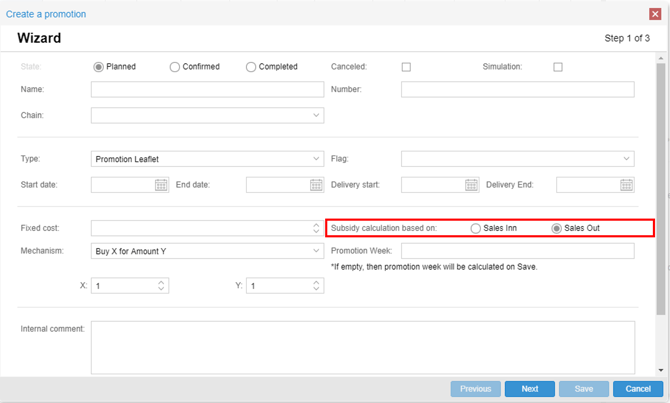The image size is (670, 403).
Task: Focus the Name input field
Action: [207, 89]
